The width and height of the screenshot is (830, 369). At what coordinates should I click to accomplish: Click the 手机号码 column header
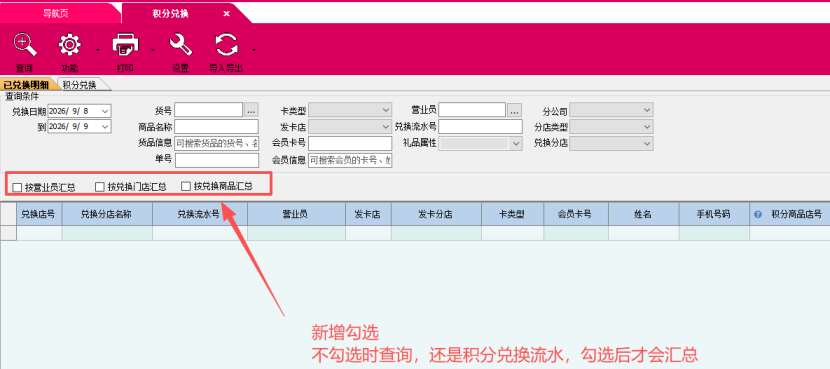point(714,214)
